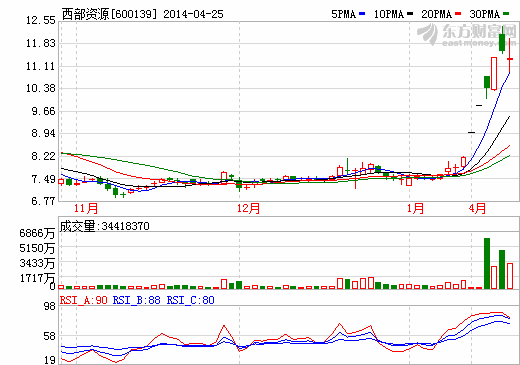Viewport: 520px width, 365px height.
Task: Click the 11月 month label
Action: 86,209
